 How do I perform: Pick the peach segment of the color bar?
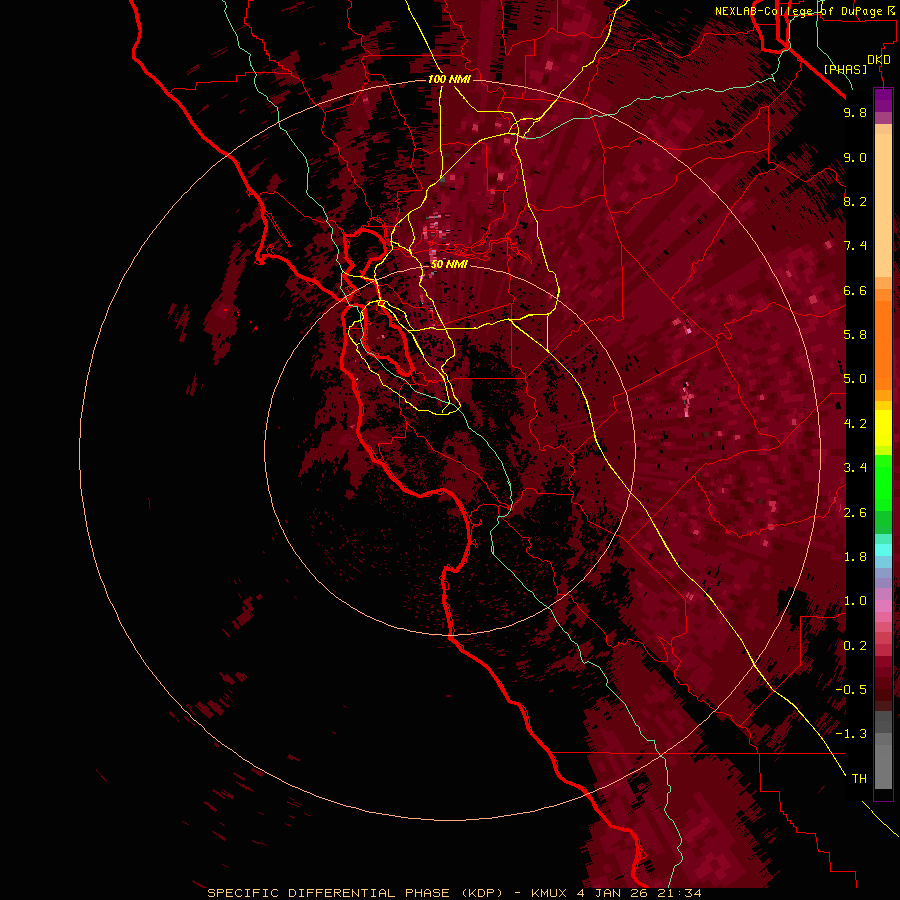click(x=883, y=205)
